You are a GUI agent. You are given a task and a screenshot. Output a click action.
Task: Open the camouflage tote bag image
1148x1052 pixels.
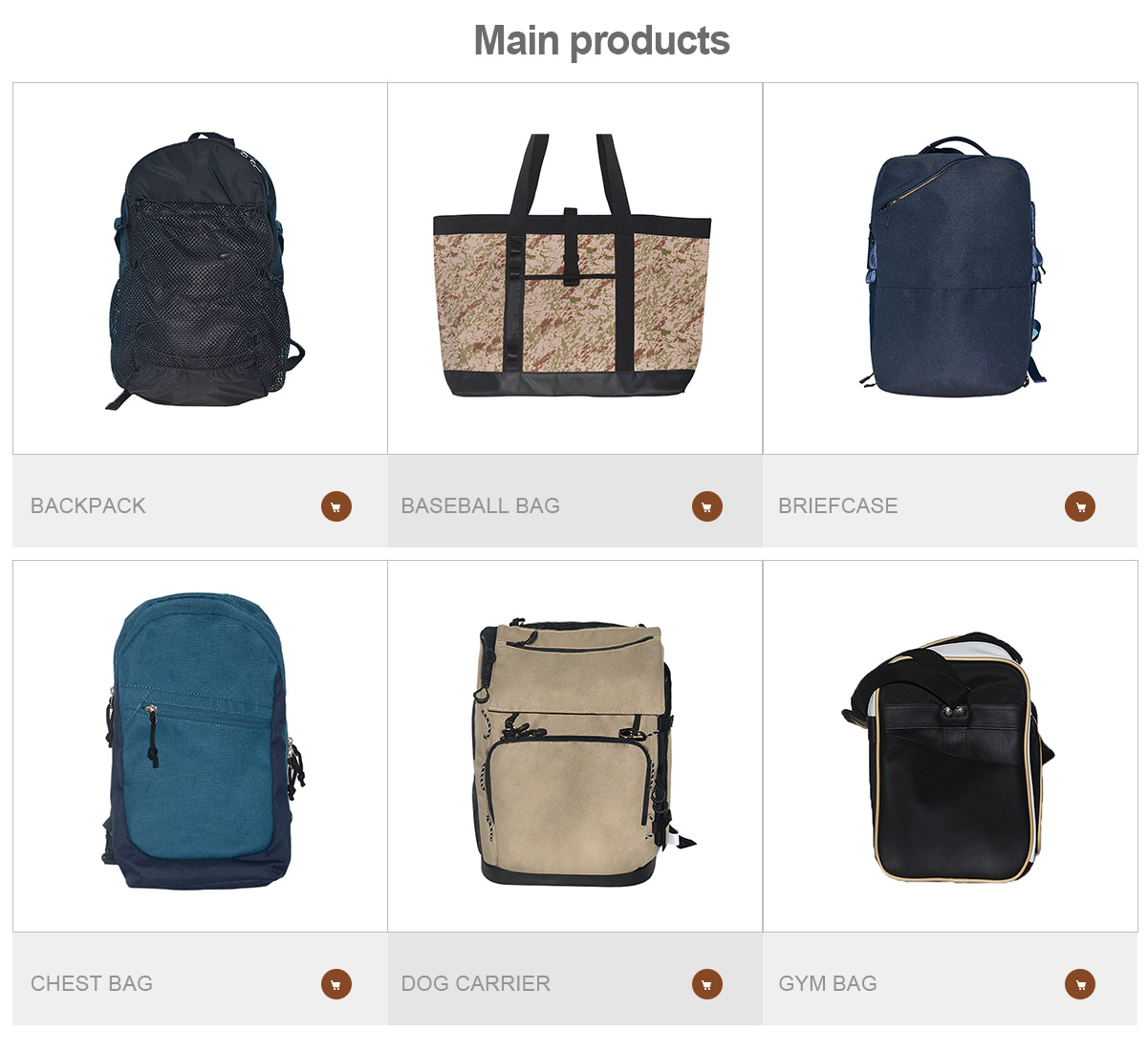(x=573, y=265)
